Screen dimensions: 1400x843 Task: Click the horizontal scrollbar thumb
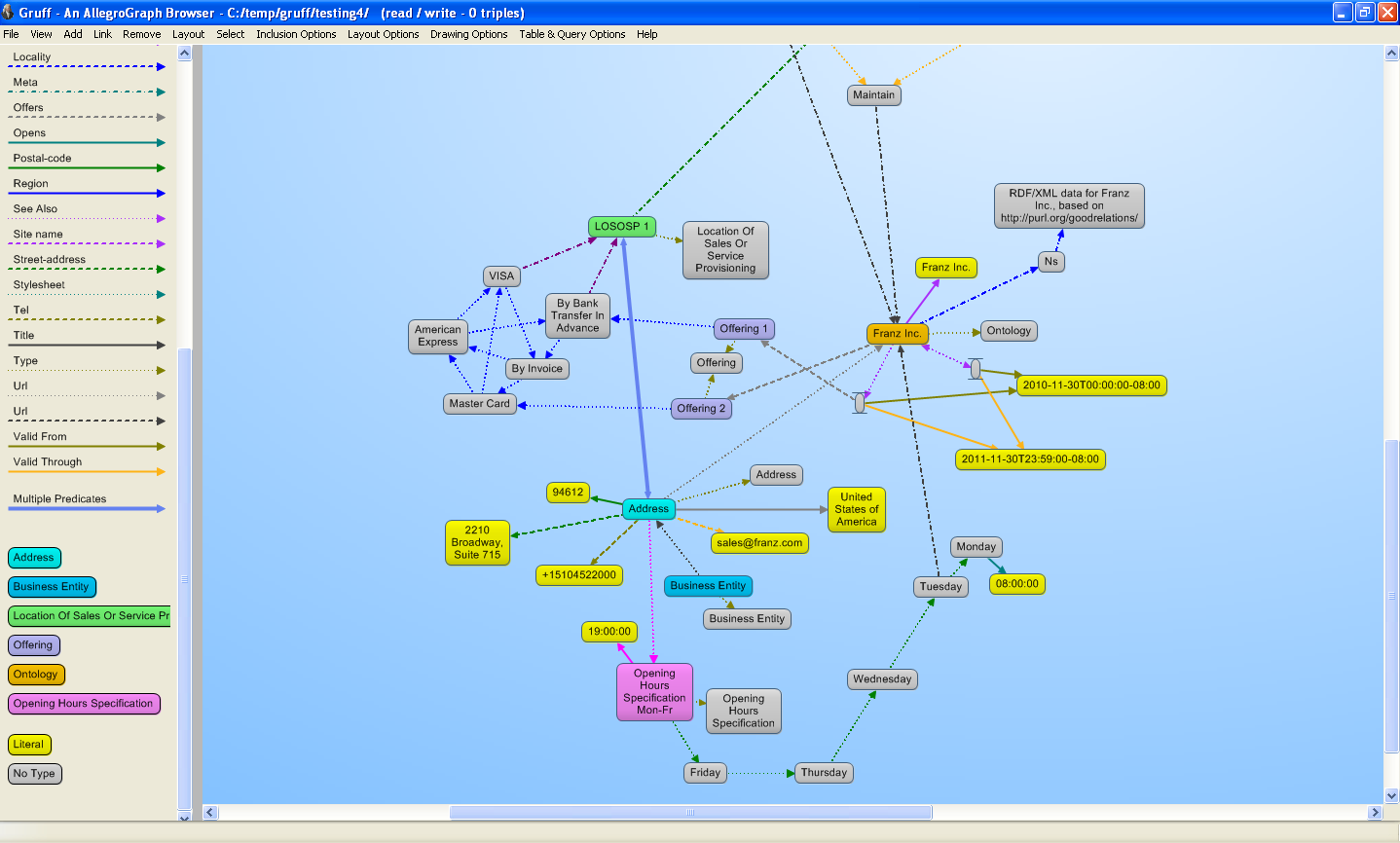(x=689, y=813)
